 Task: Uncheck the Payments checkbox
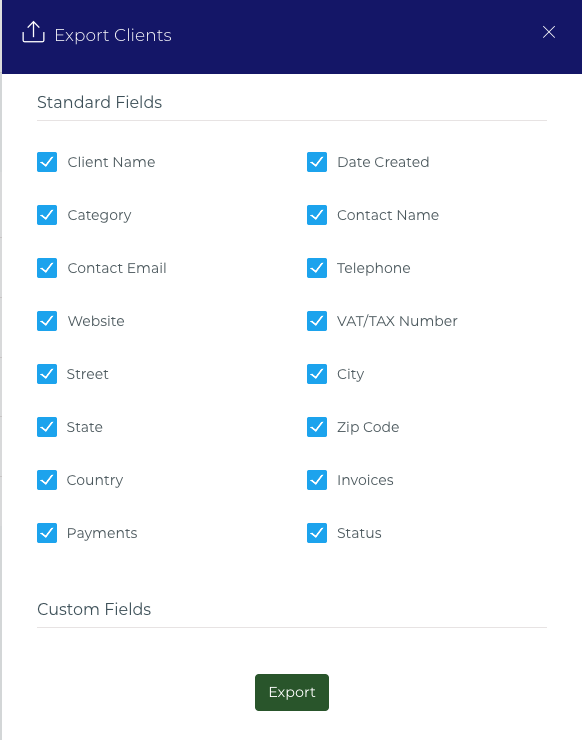[x=47, y=533]
